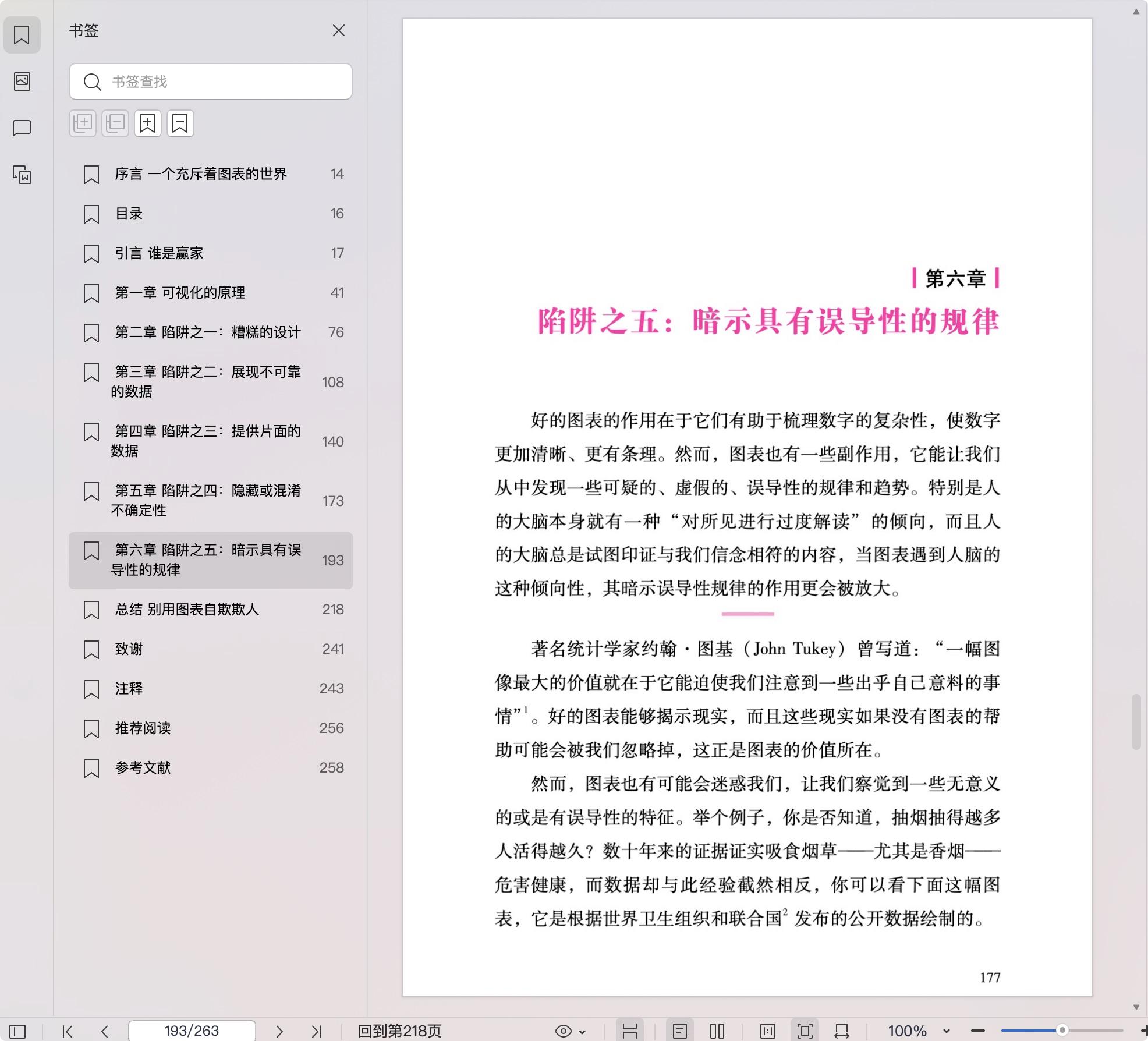Select two-page view icon

717,1031
